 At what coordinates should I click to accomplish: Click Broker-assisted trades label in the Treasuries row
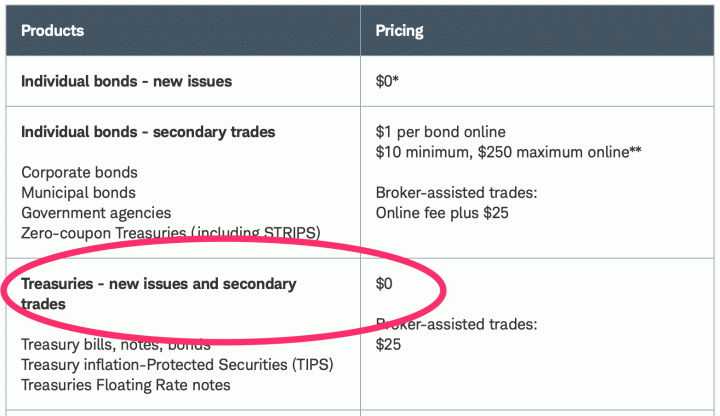click(x=456, y=324)
